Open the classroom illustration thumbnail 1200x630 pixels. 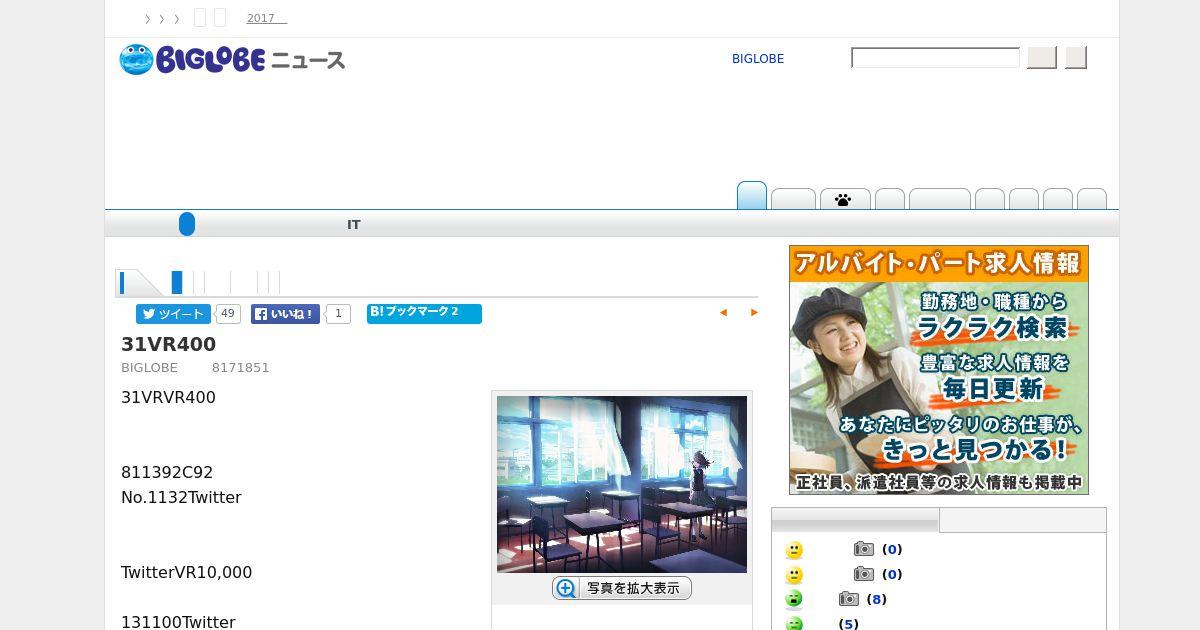click(622, 484)
